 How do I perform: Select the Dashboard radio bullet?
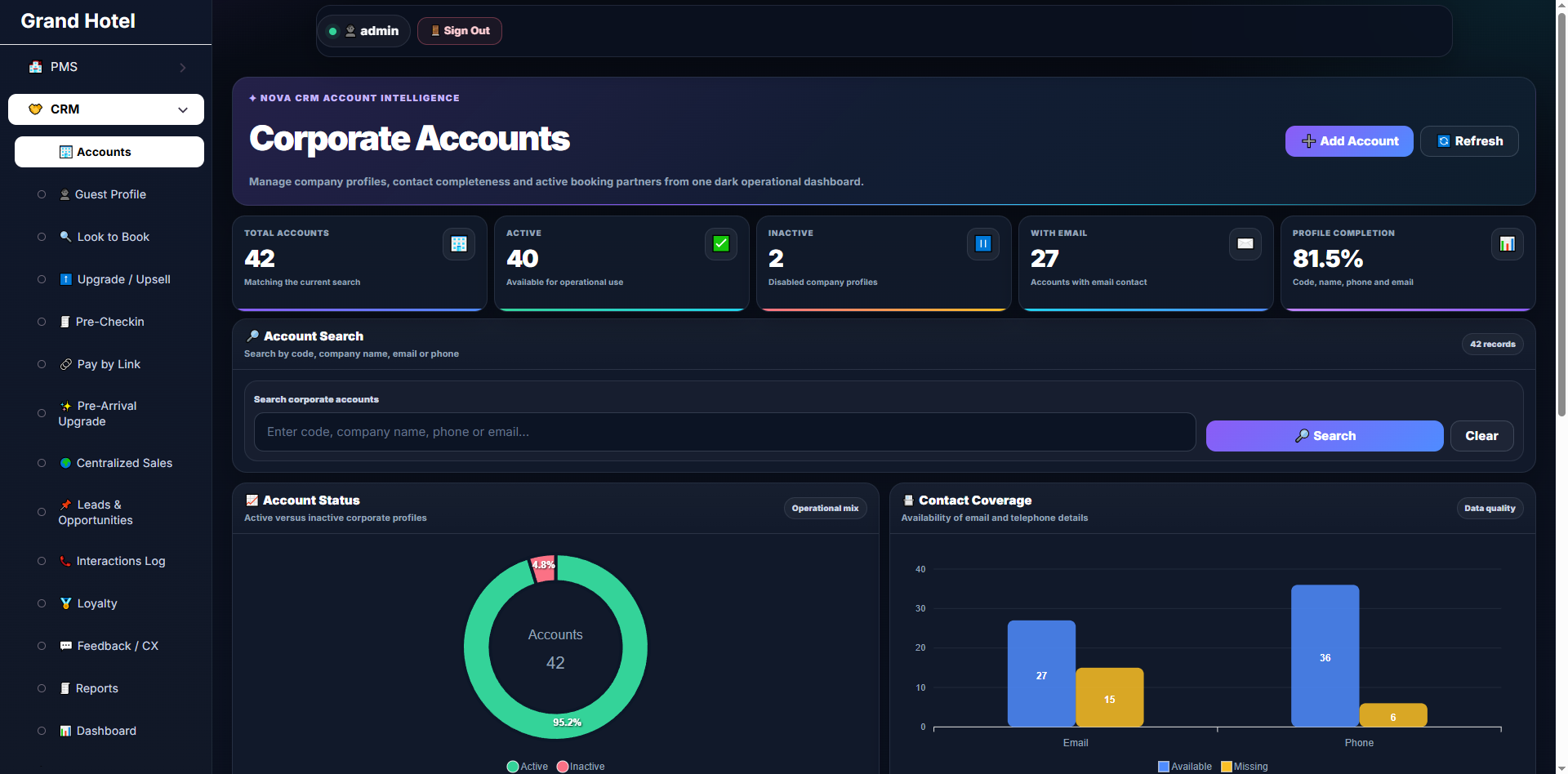42,731
